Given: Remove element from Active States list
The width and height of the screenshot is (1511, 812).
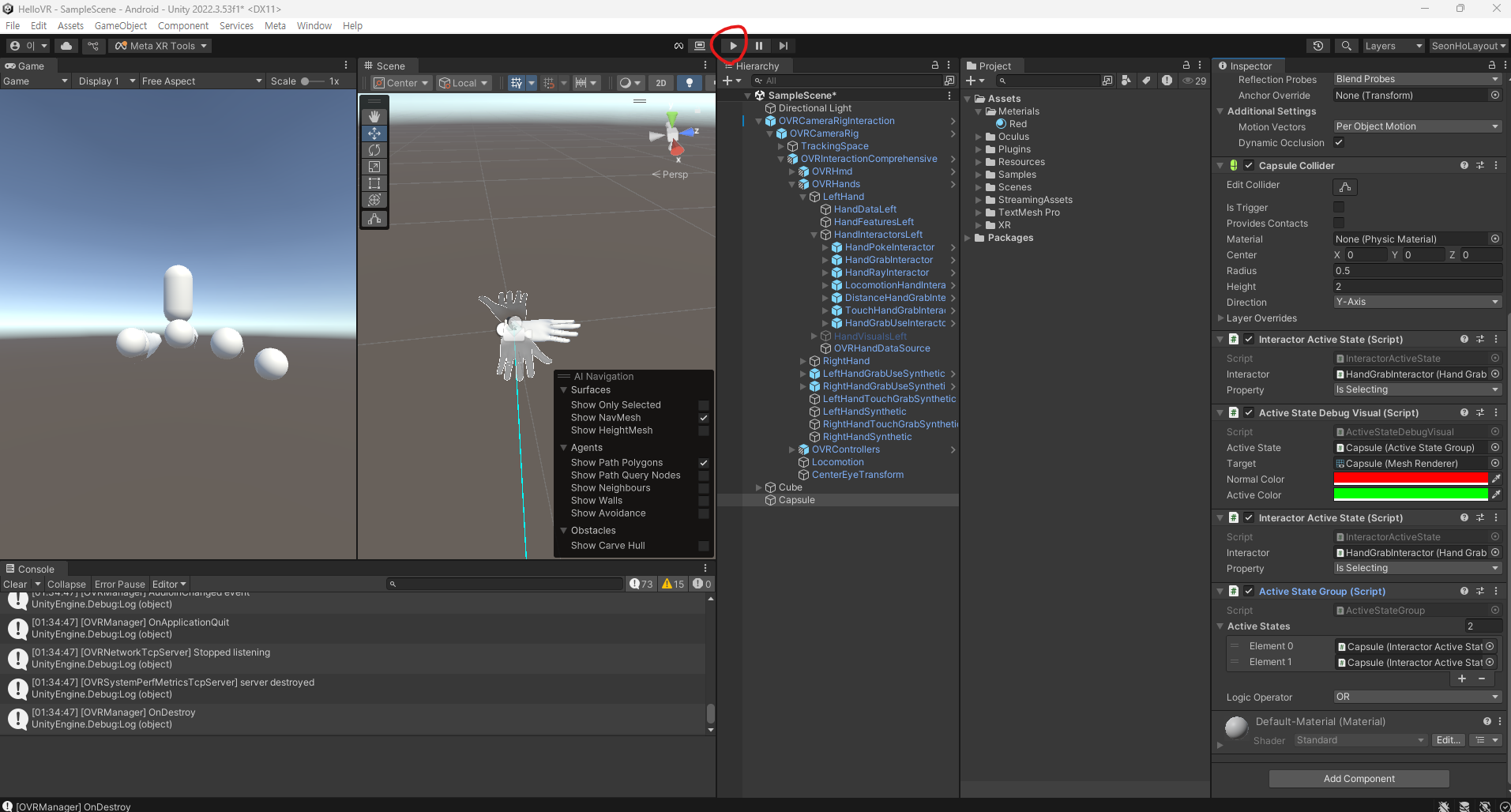Looking at the screenshot, I should (1482, 679).
